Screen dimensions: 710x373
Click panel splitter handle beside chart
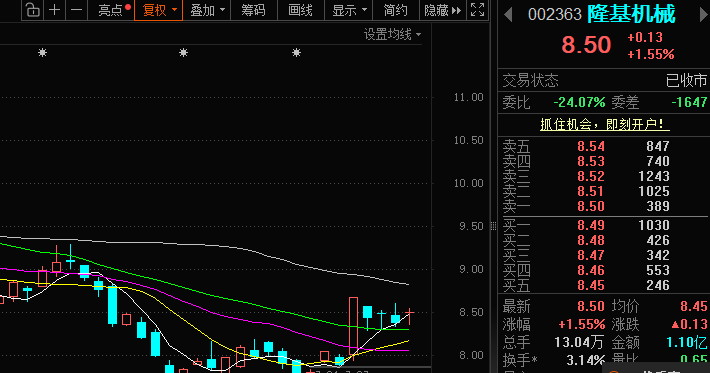pyautogui.click(x=494, y=226)
